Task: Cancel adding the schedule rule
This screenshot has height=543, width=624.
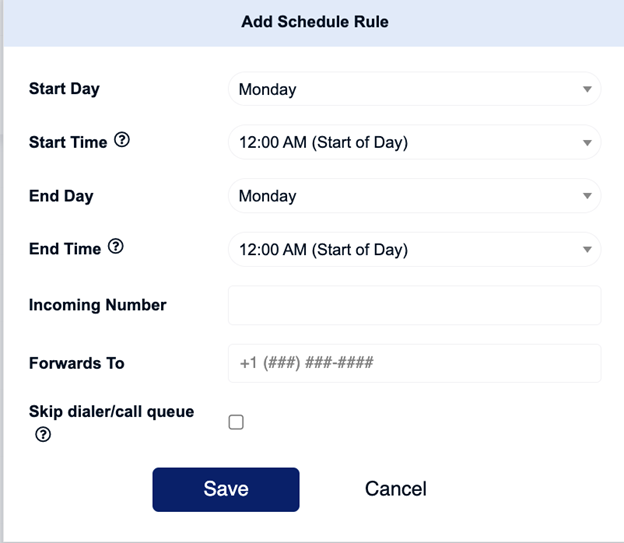Action: [396, 489]
